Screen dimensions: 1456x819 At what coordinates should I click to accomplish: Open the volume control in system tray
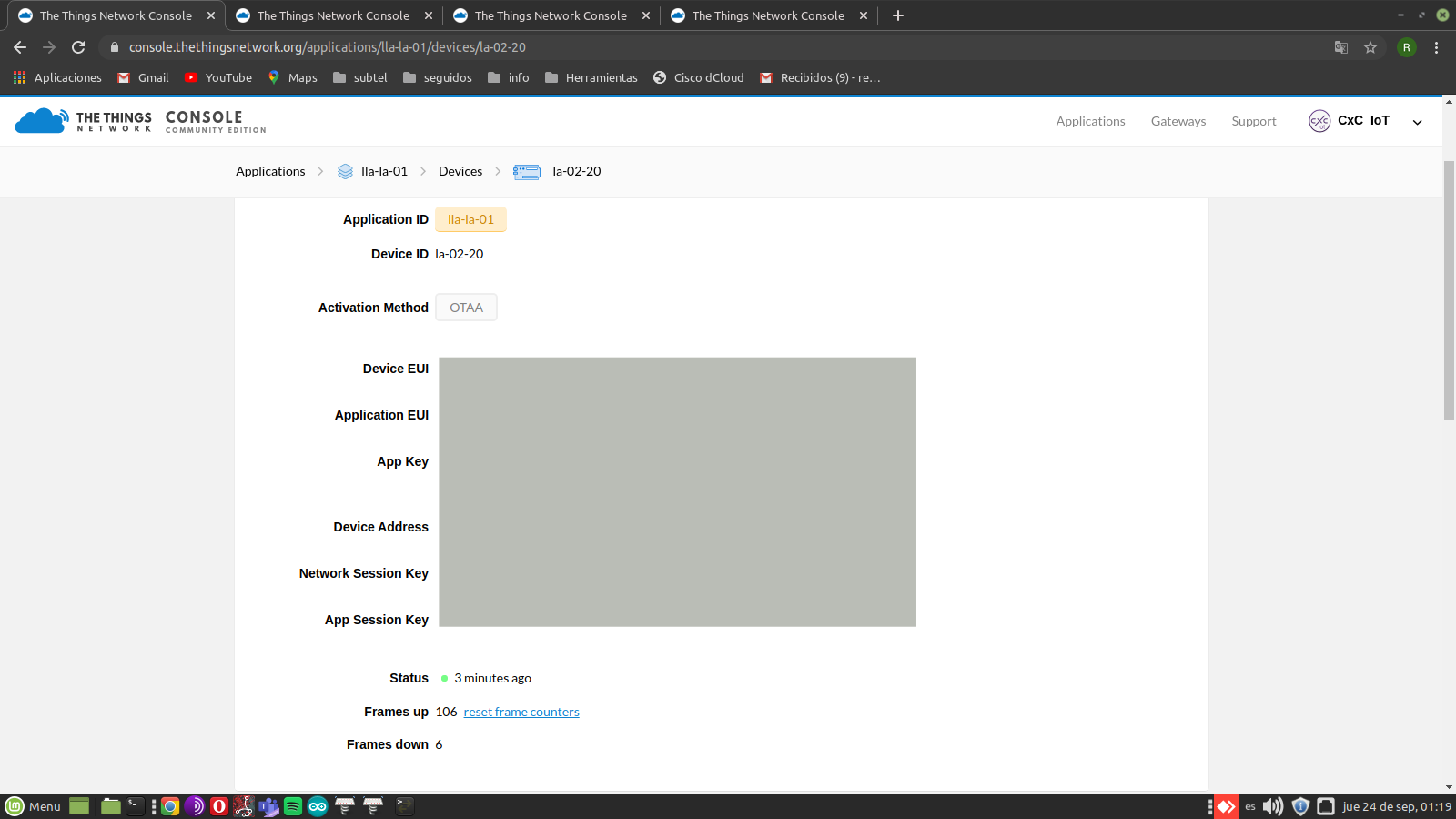pos(1273,806)
